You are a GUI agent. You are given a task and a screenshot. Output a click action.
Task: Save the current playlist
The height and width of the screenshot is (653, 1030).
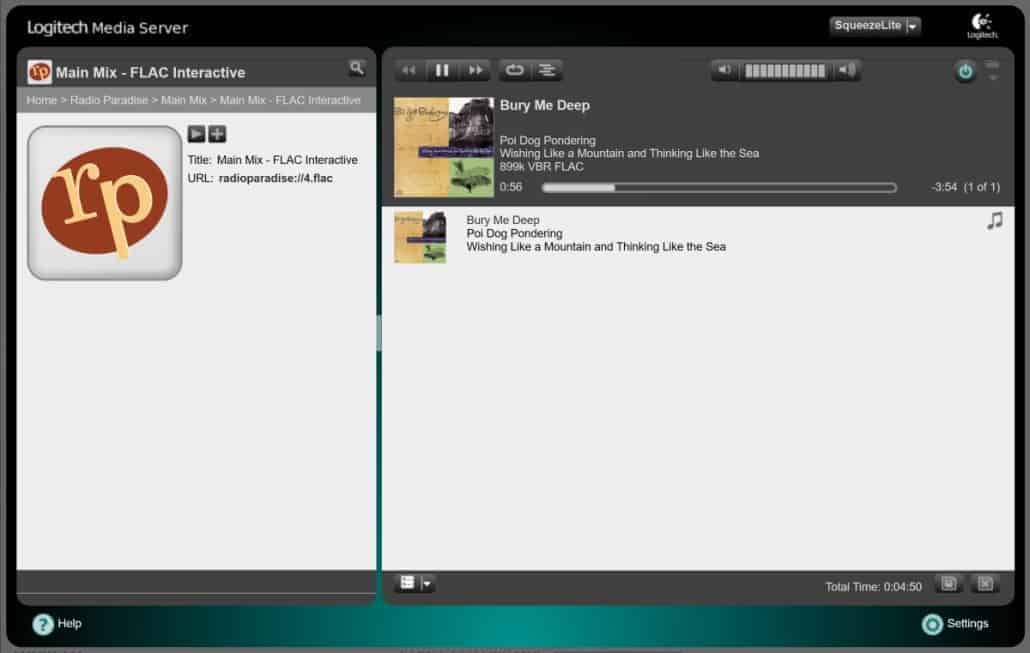coord(948,583)
